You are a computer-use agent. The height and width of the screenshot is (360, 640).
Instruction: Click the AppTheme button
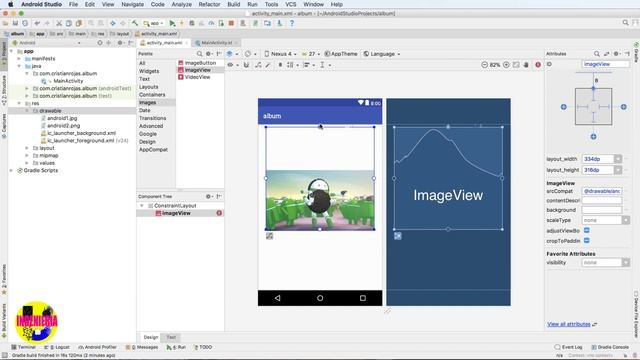coord(341,54)
